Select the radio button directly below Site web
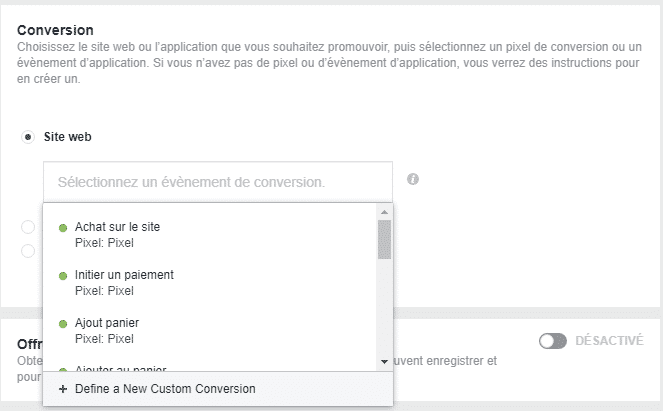663x411 pixels. pyautogui.click(x=28, y=227)
